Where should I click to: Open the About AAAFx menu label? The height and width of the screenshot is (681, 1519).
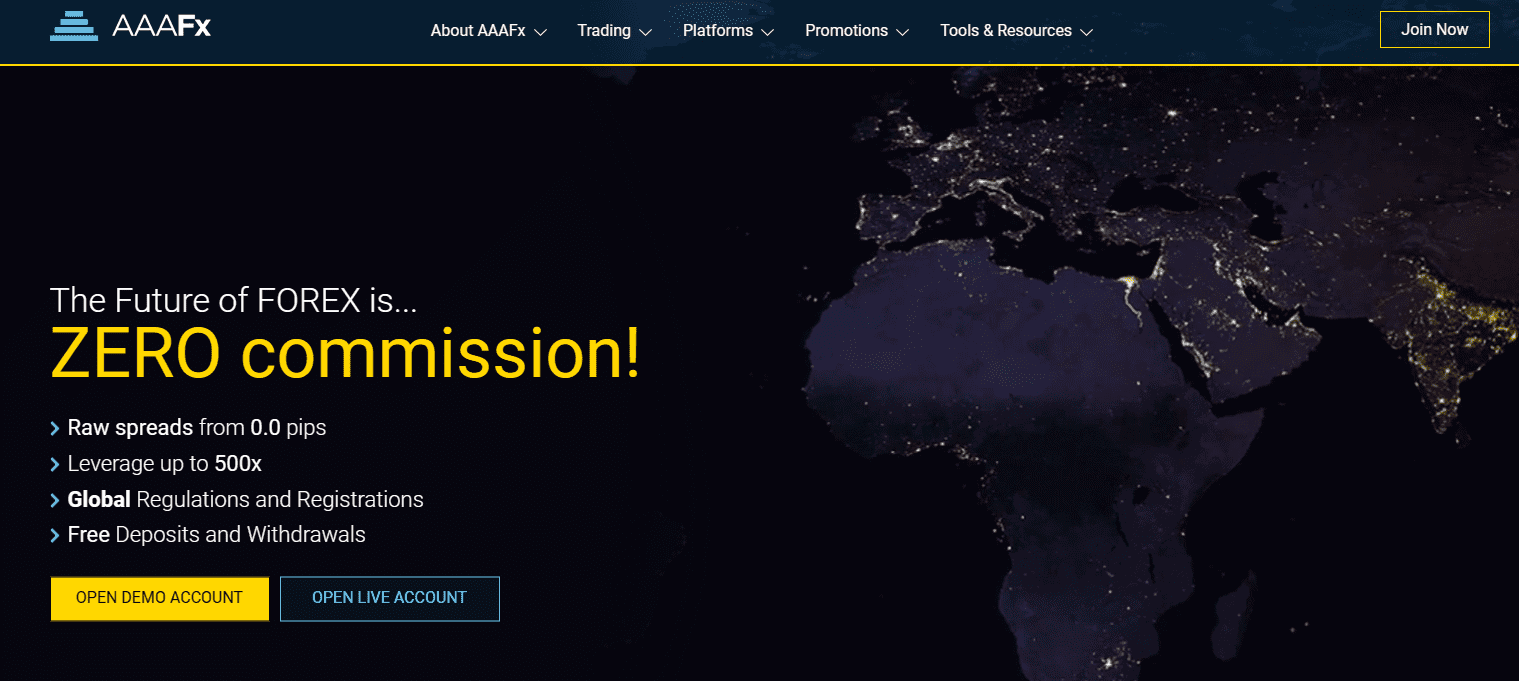coord(478,31)
